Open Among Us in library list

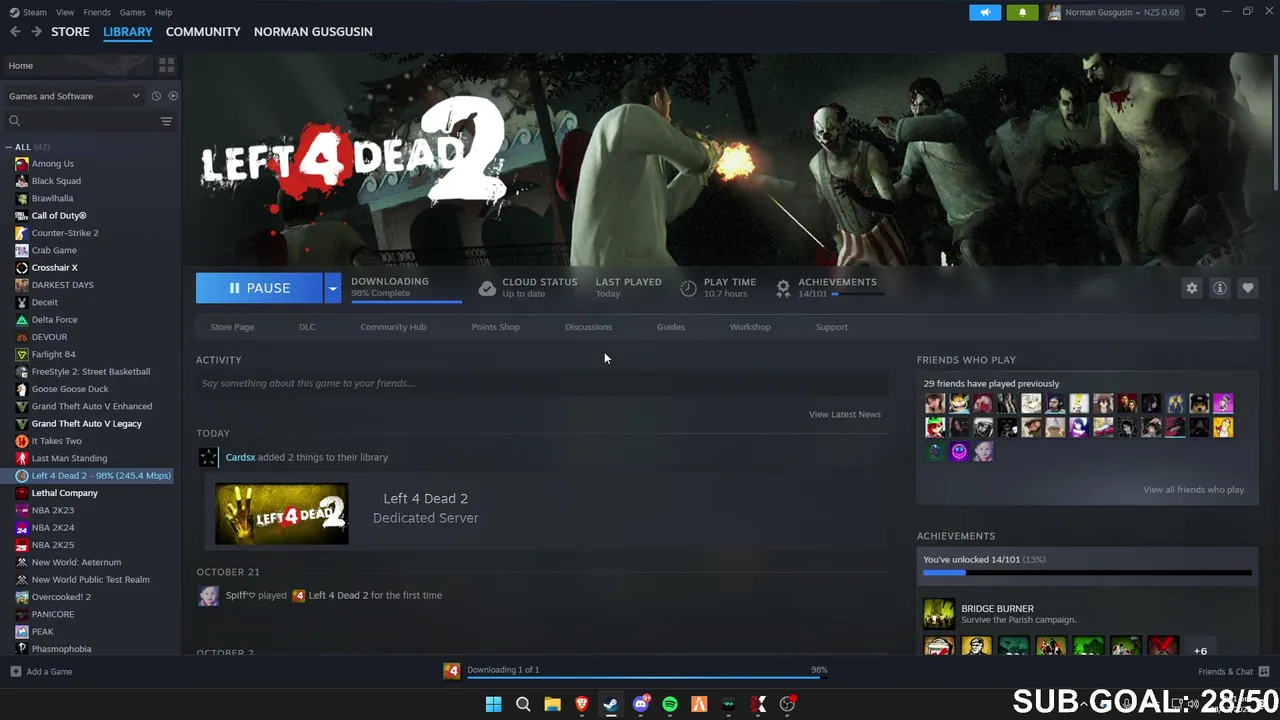52,163
